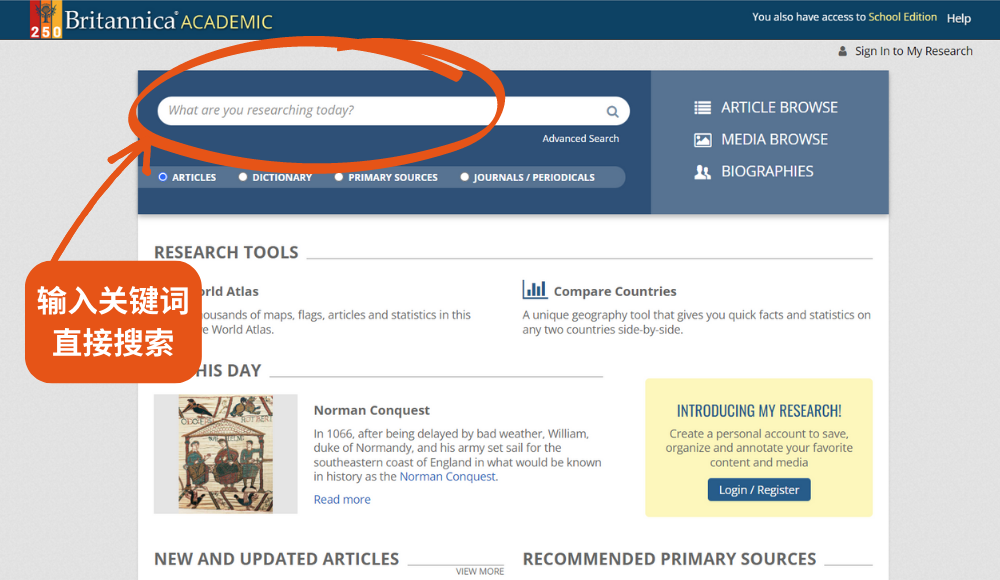Click the Compare Countries bar chart icon
Image resolution: width=1000 pixels, height=580 pixels.
coord(534,290)
